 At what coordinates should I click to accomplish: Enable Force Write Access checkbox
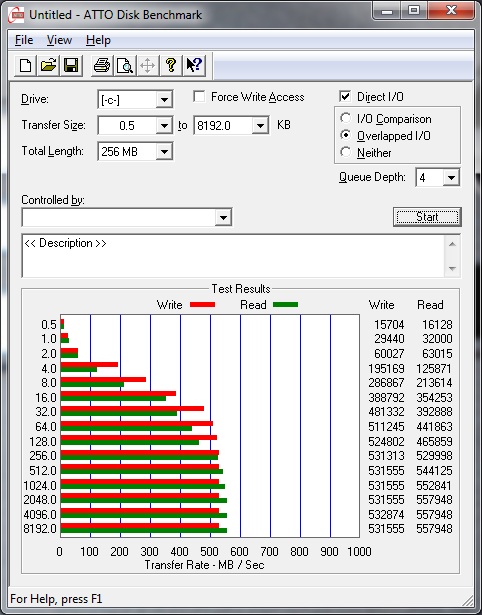[199, 96]
